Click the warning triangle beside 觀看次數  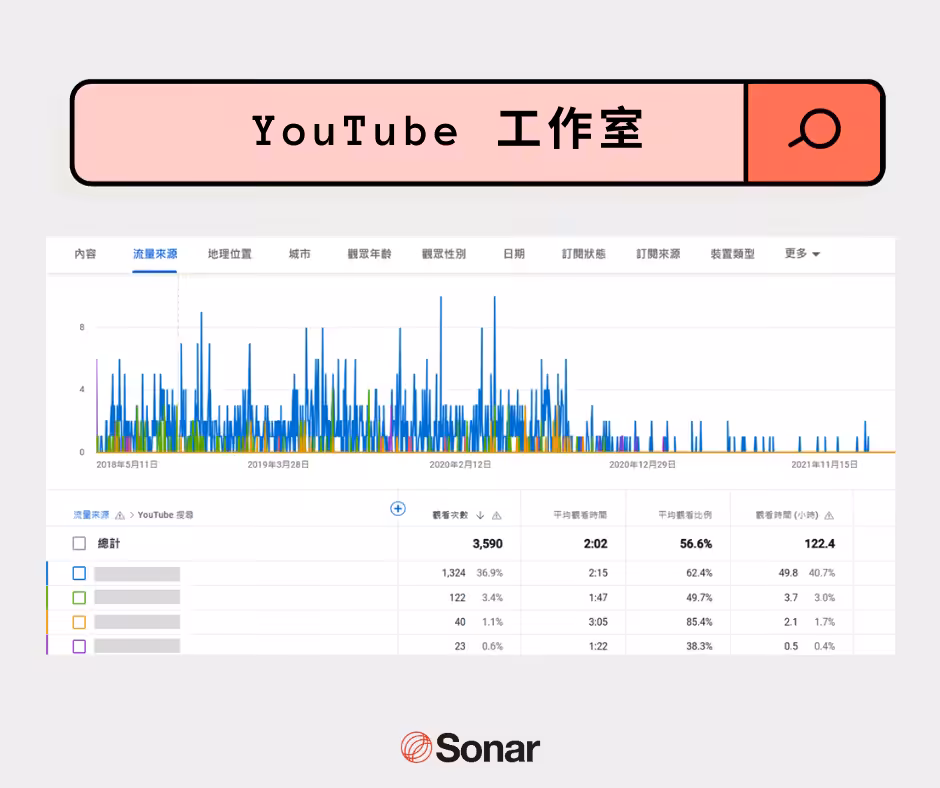click(x=496, y=515)
